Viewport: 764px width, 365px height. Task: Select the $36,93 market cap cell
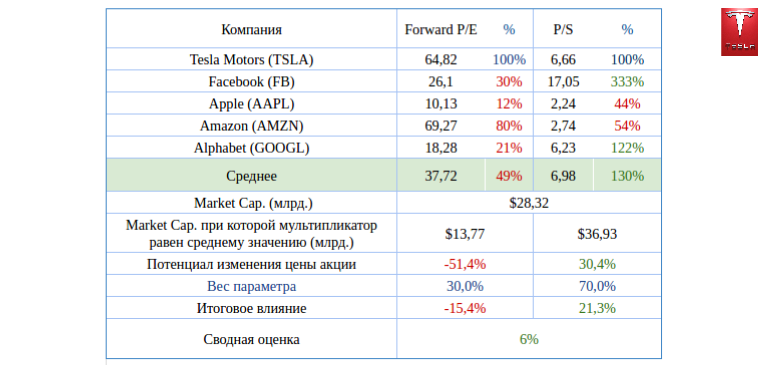(x=597, y=234)
